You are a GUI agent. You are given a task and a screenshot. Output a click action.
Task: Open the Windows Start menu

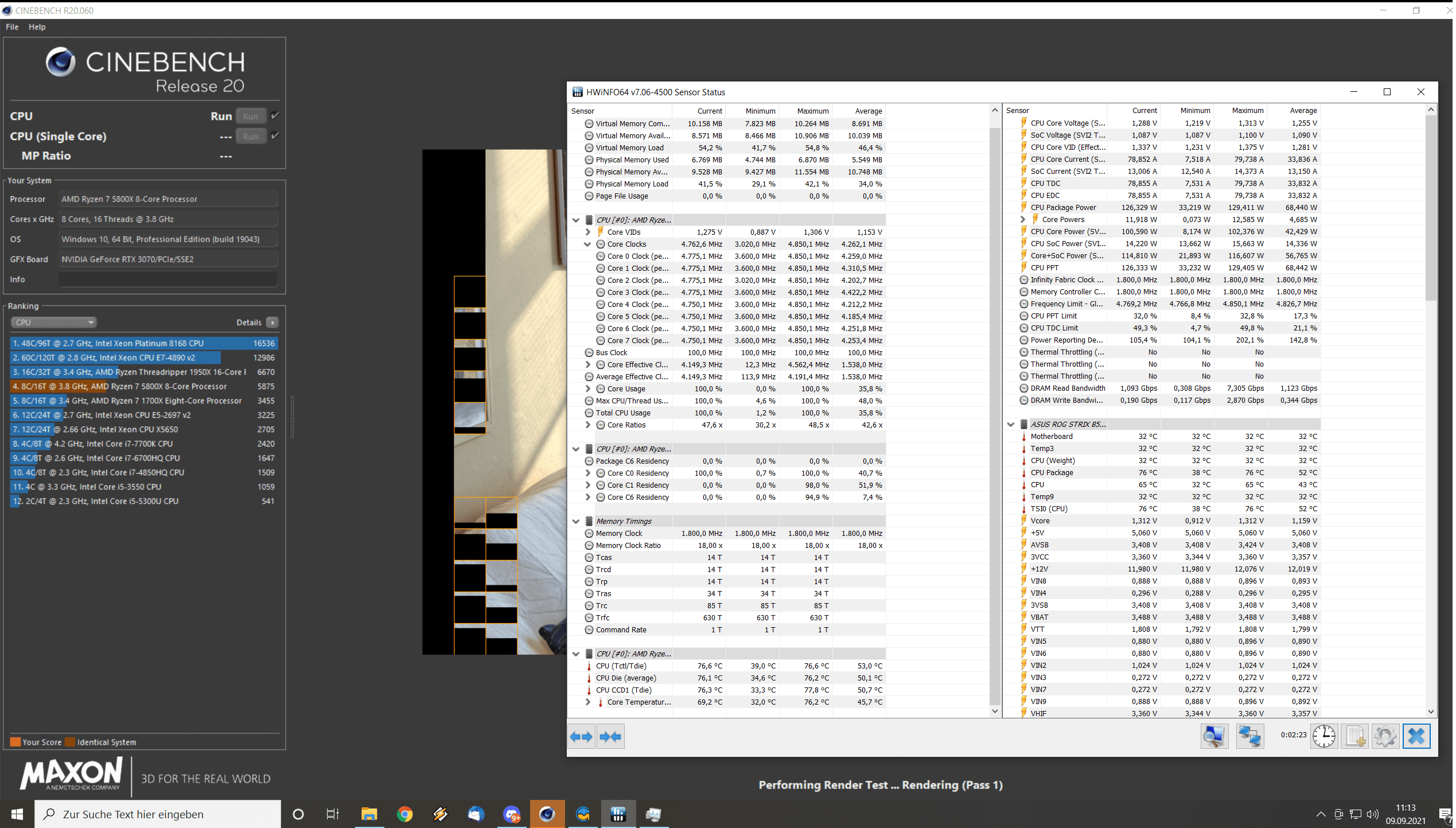(x=17, y=814)
